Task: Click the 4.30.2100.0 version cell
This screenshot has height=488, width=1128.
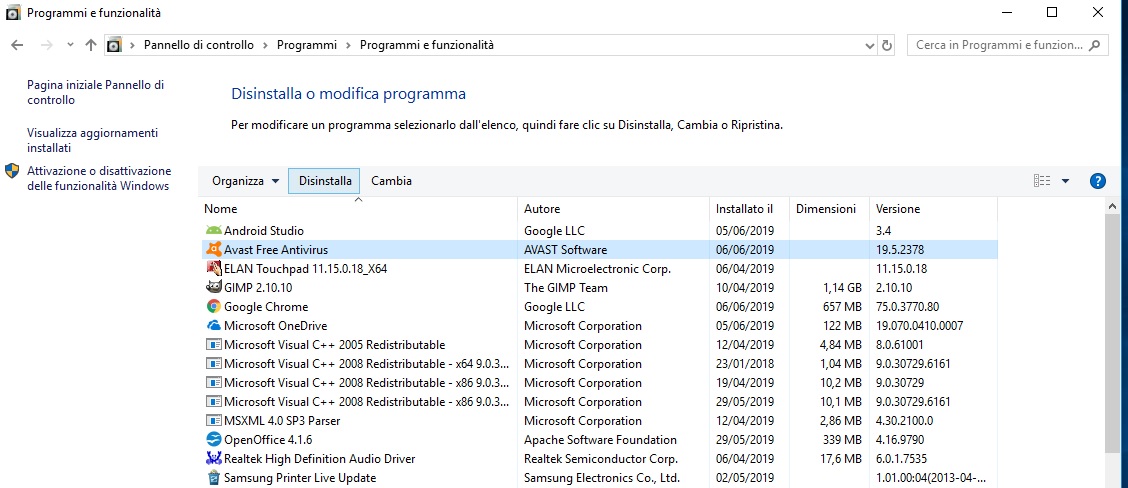Action: [x=904, y=420]
